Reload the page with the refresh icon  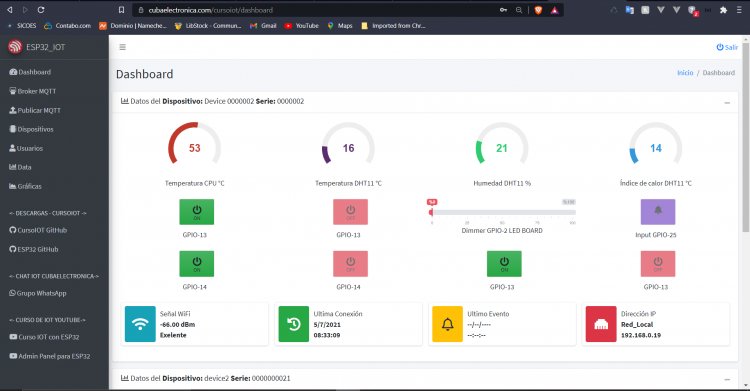(x=41, y=10)
